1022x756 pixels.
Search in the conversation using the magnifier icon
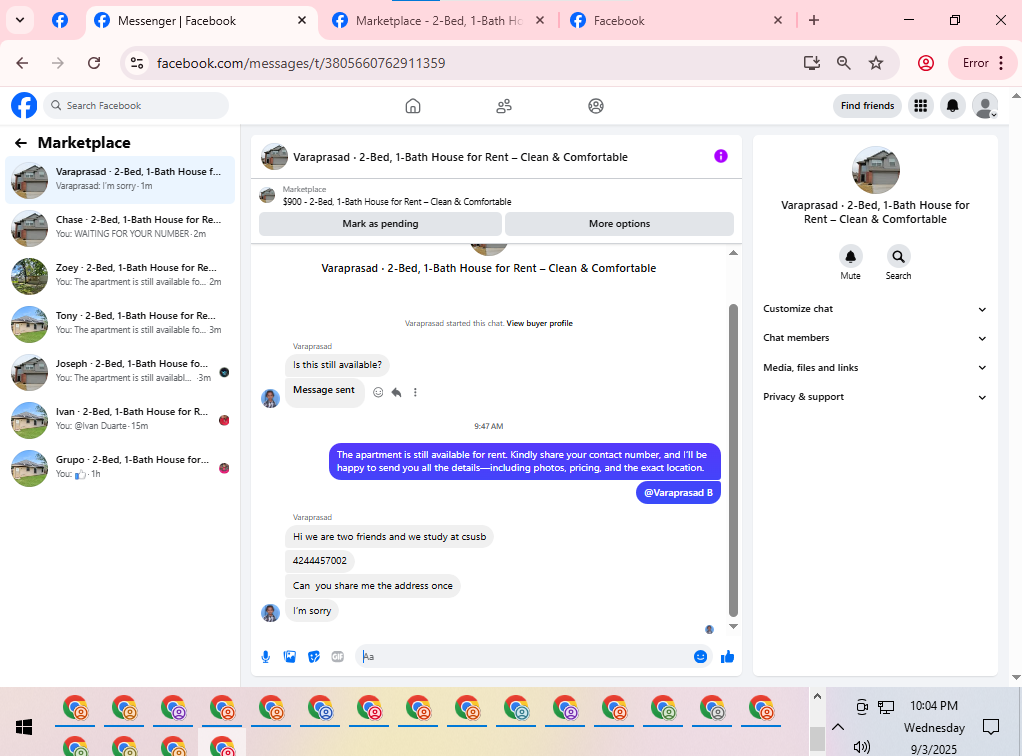pyautogui.click(x=898, y=256)
